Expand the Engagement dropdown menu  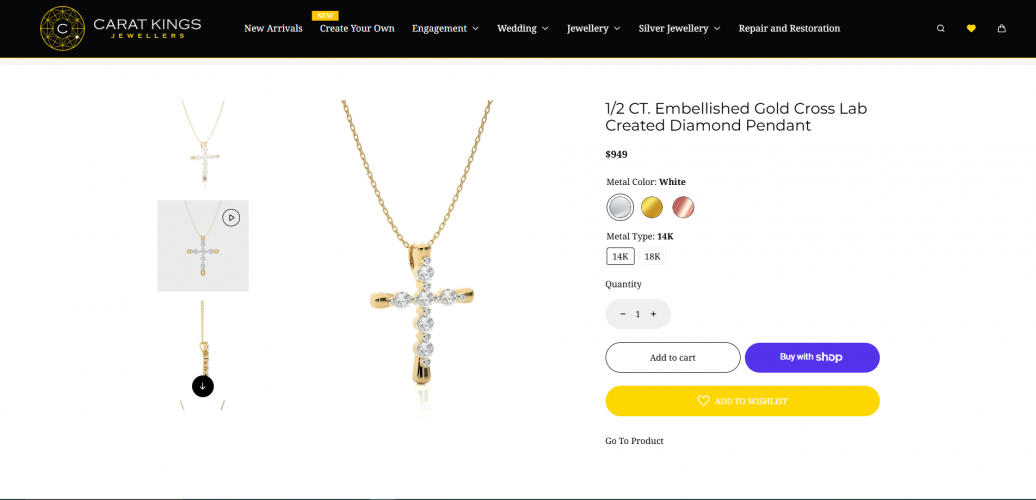(x=445, y=28)
